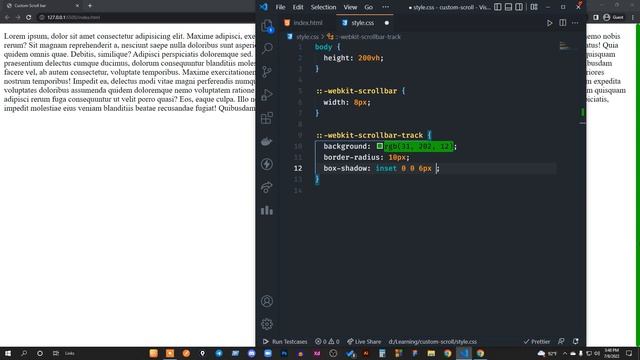Click the style.css file path in the status bar

(432, 342)
